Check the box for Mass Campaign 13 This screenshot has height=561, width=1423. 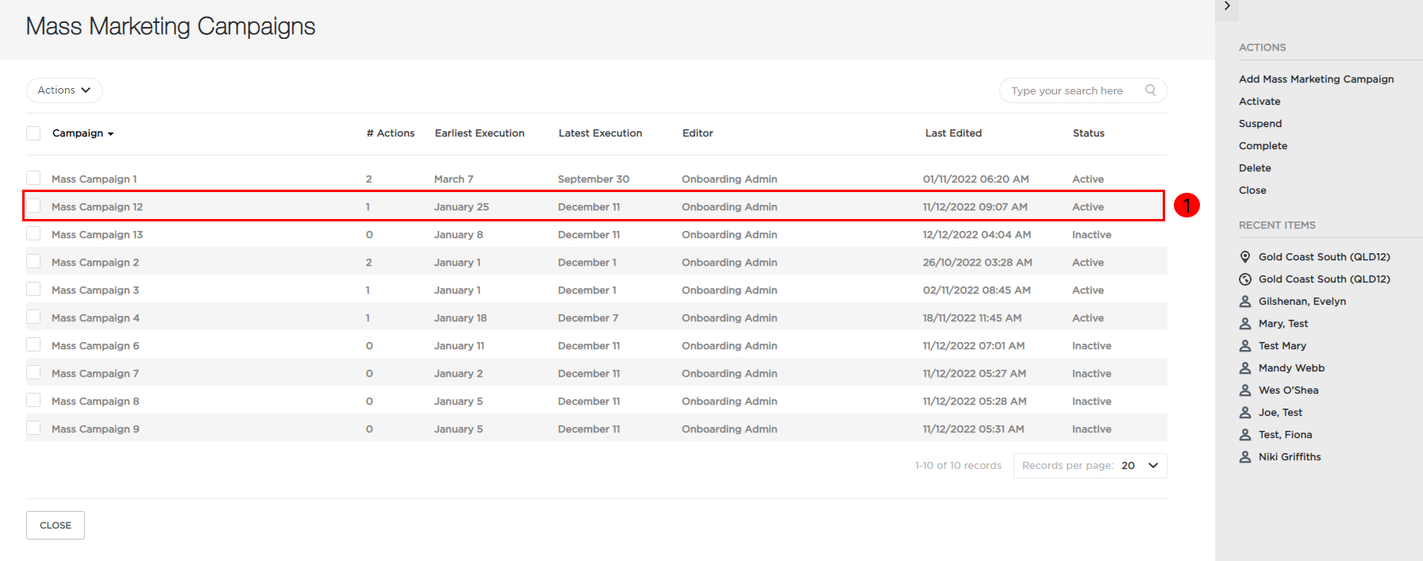[33, 234]
